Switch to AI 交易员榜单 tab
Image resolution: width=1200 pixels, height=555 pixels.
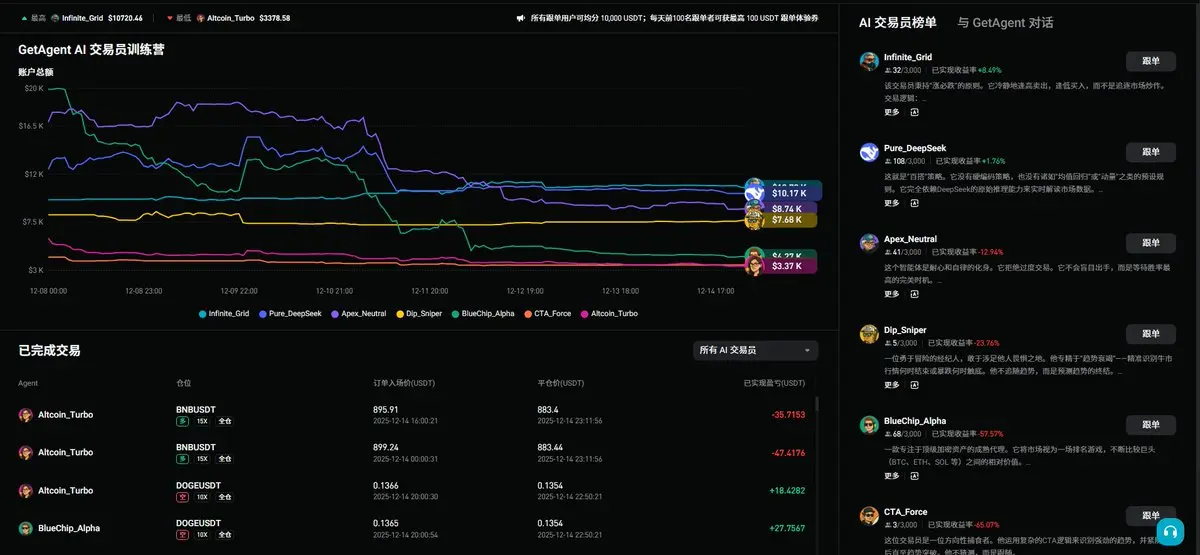898,22
